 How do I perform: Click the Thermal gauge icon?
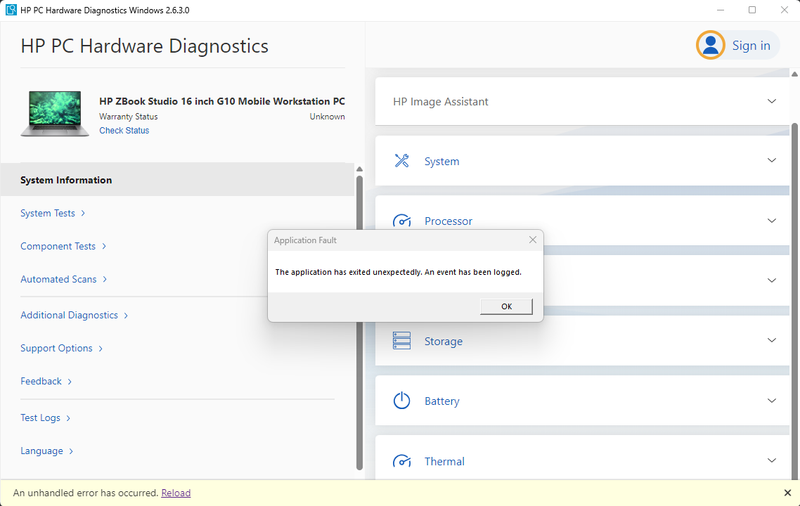pos(402,461)
